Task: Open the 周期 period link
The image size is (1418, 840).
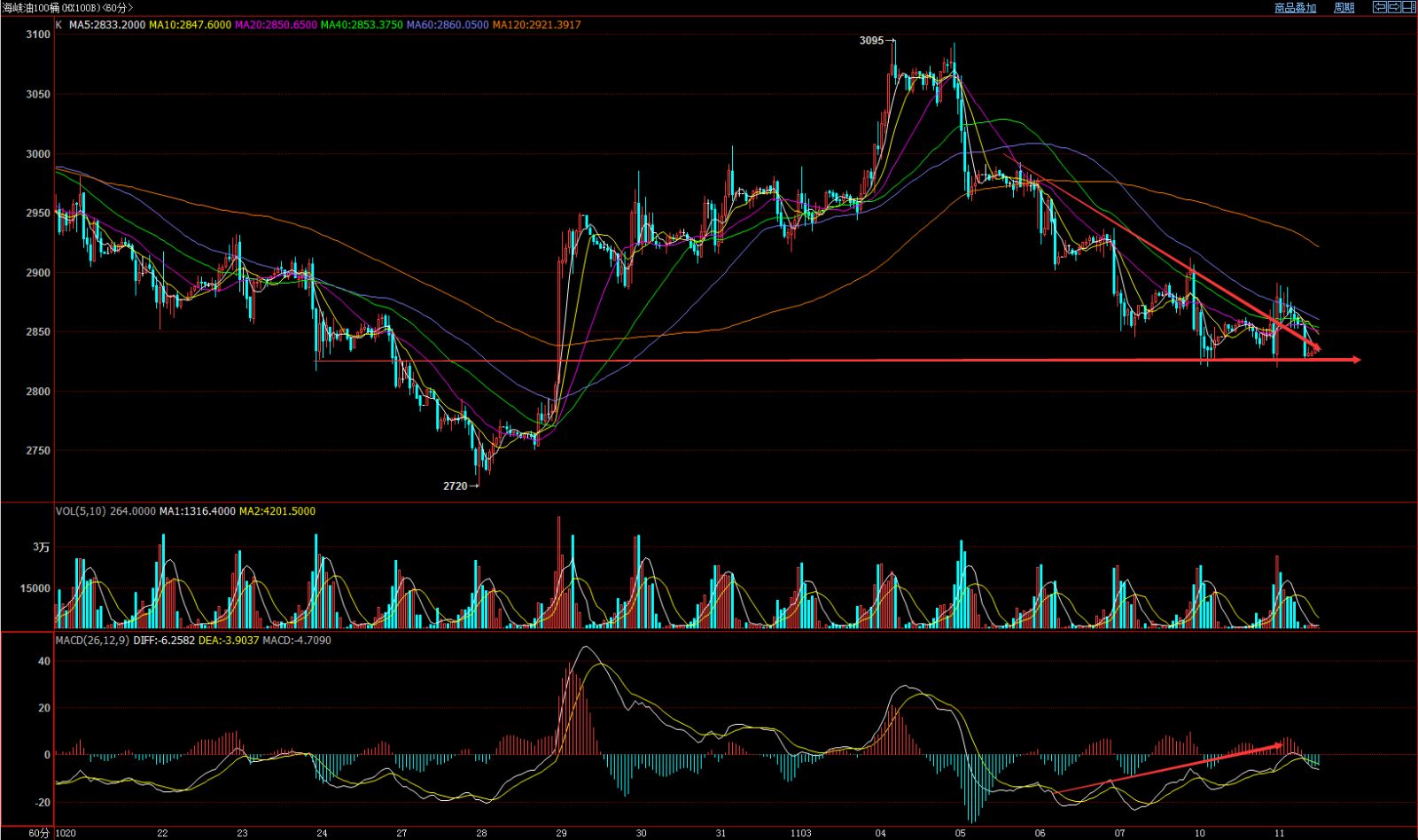Action: (1344, 8)
